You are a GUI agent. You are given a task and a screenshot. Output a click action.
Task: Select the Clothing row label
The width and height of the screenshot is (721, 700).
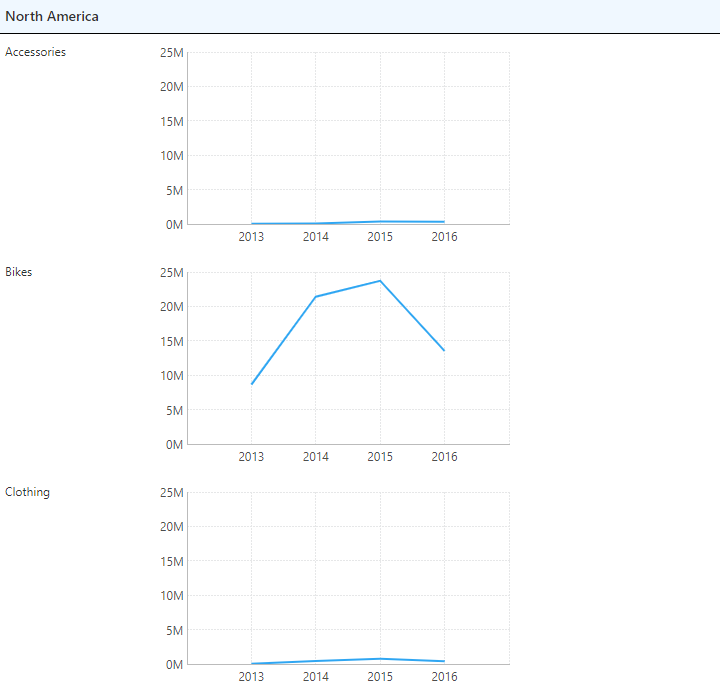point(27,492)
